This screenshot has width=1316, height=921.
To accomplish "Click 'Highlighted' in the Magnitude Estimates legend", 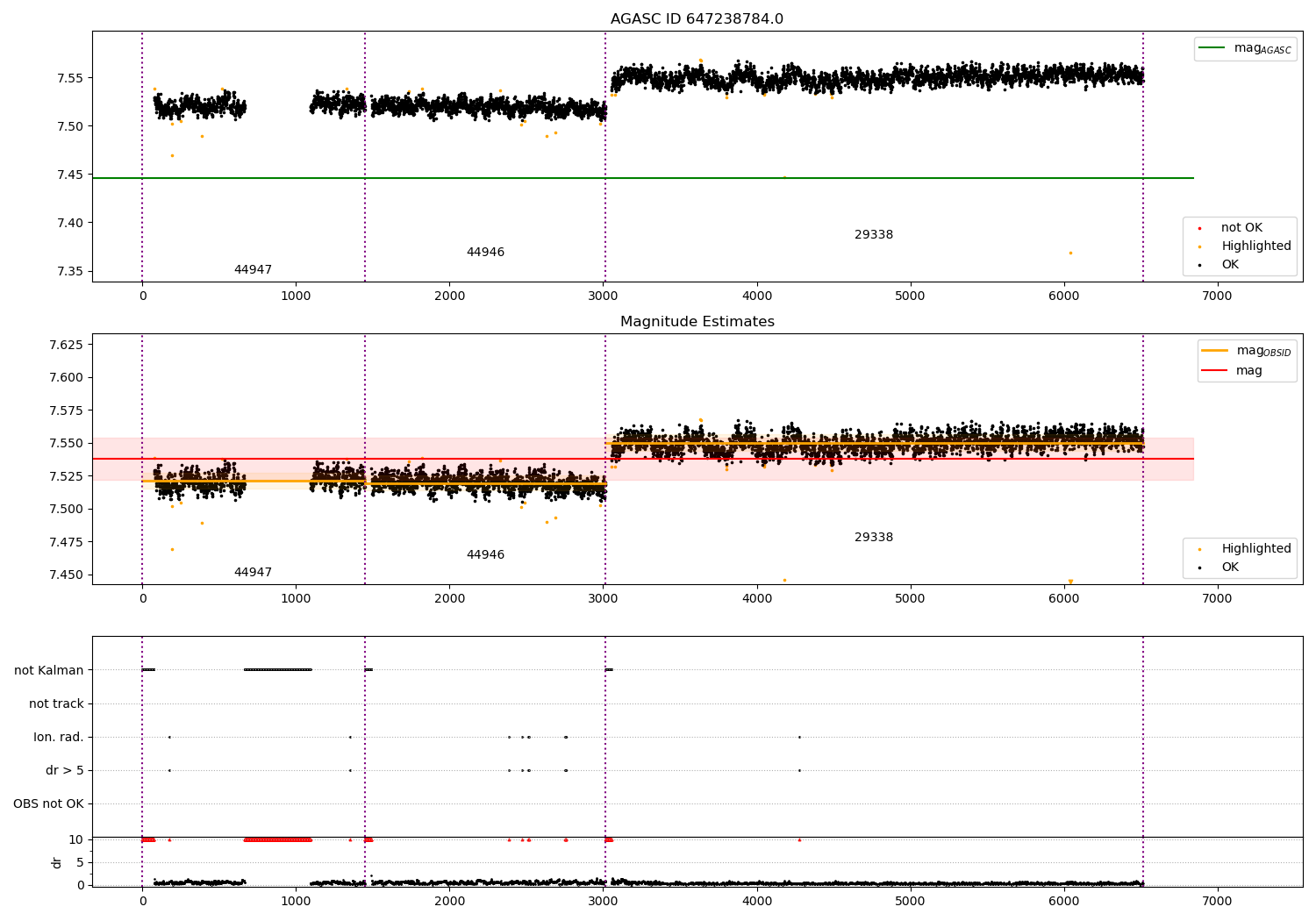I will 1255,549.
